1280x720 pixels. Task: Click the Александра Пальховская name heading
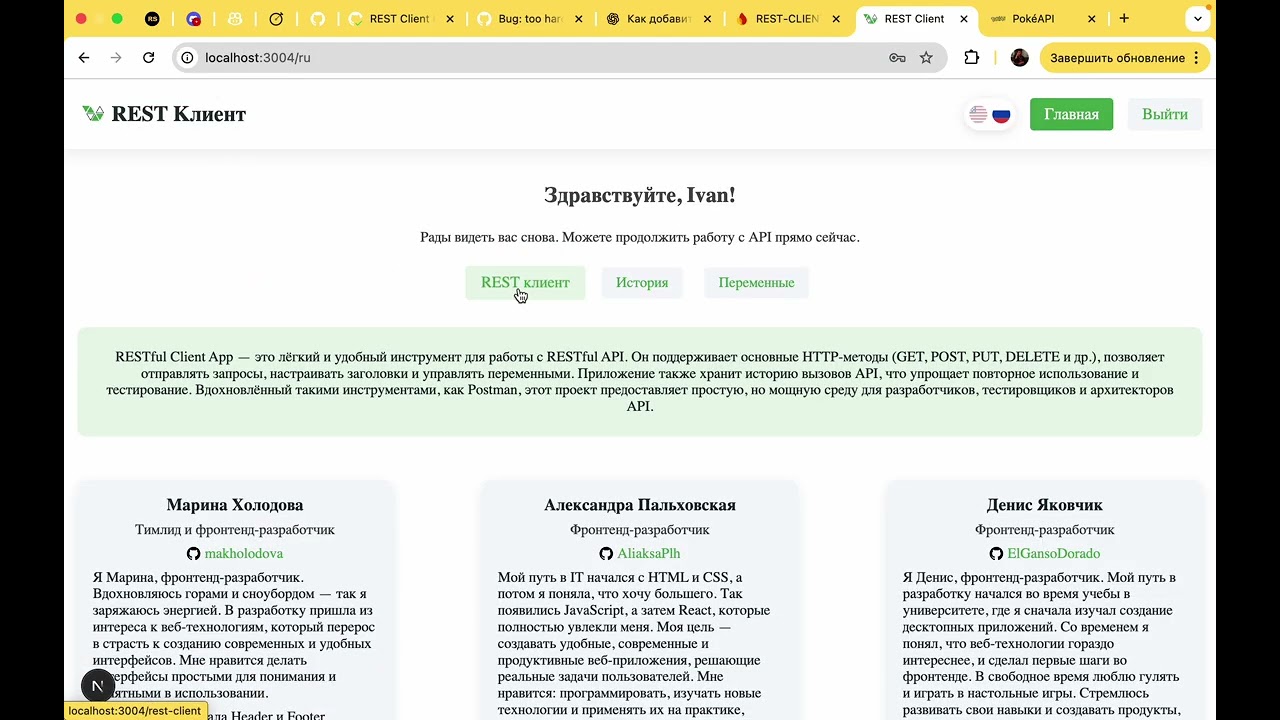click(640, 505)
